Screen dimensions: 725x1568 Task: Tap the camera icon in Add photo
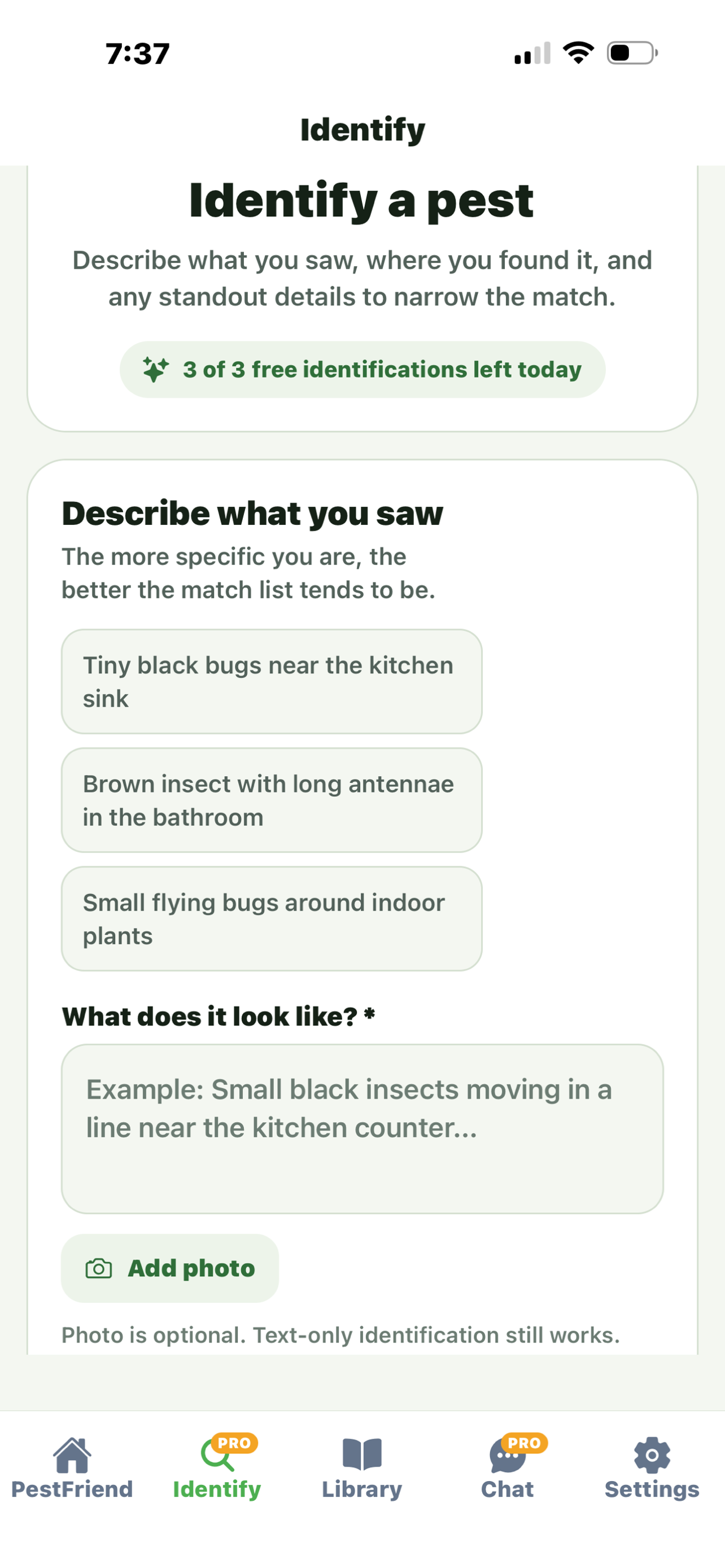pos(101,1268)
